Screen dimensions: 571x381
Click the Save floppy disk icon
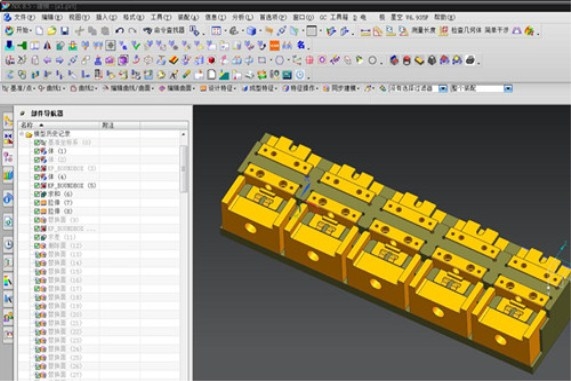pos(64,31)
